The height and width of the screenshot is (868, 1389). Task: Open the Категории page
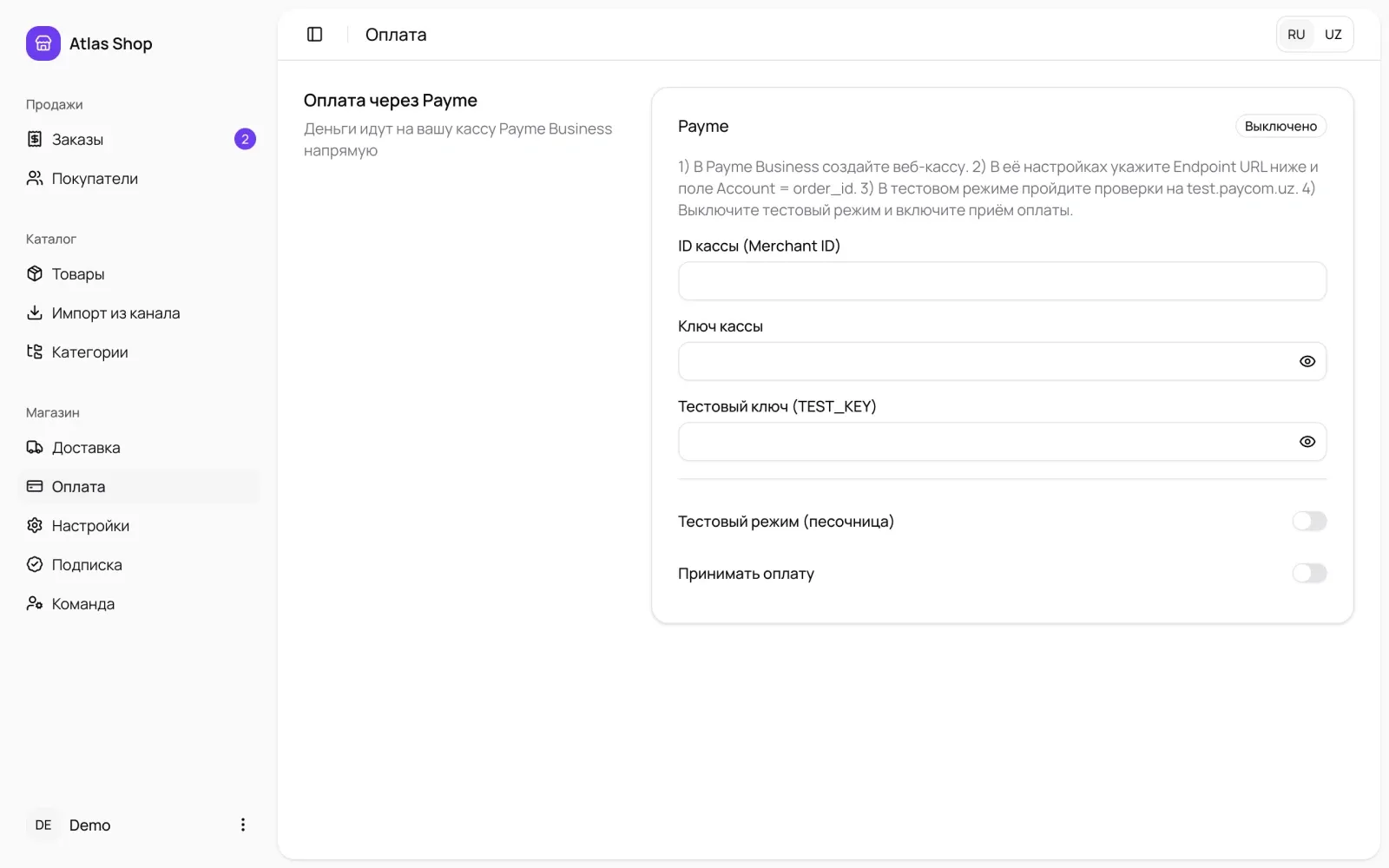pos(139,352)
